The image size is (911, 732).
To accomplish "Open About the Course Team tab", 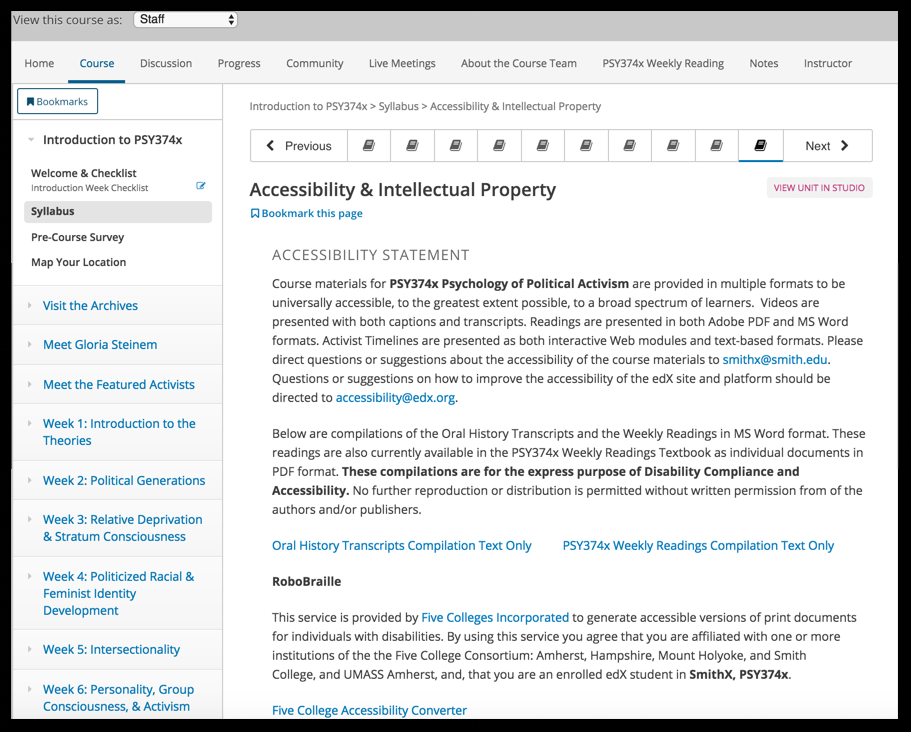I will click(x=519, y=63).
